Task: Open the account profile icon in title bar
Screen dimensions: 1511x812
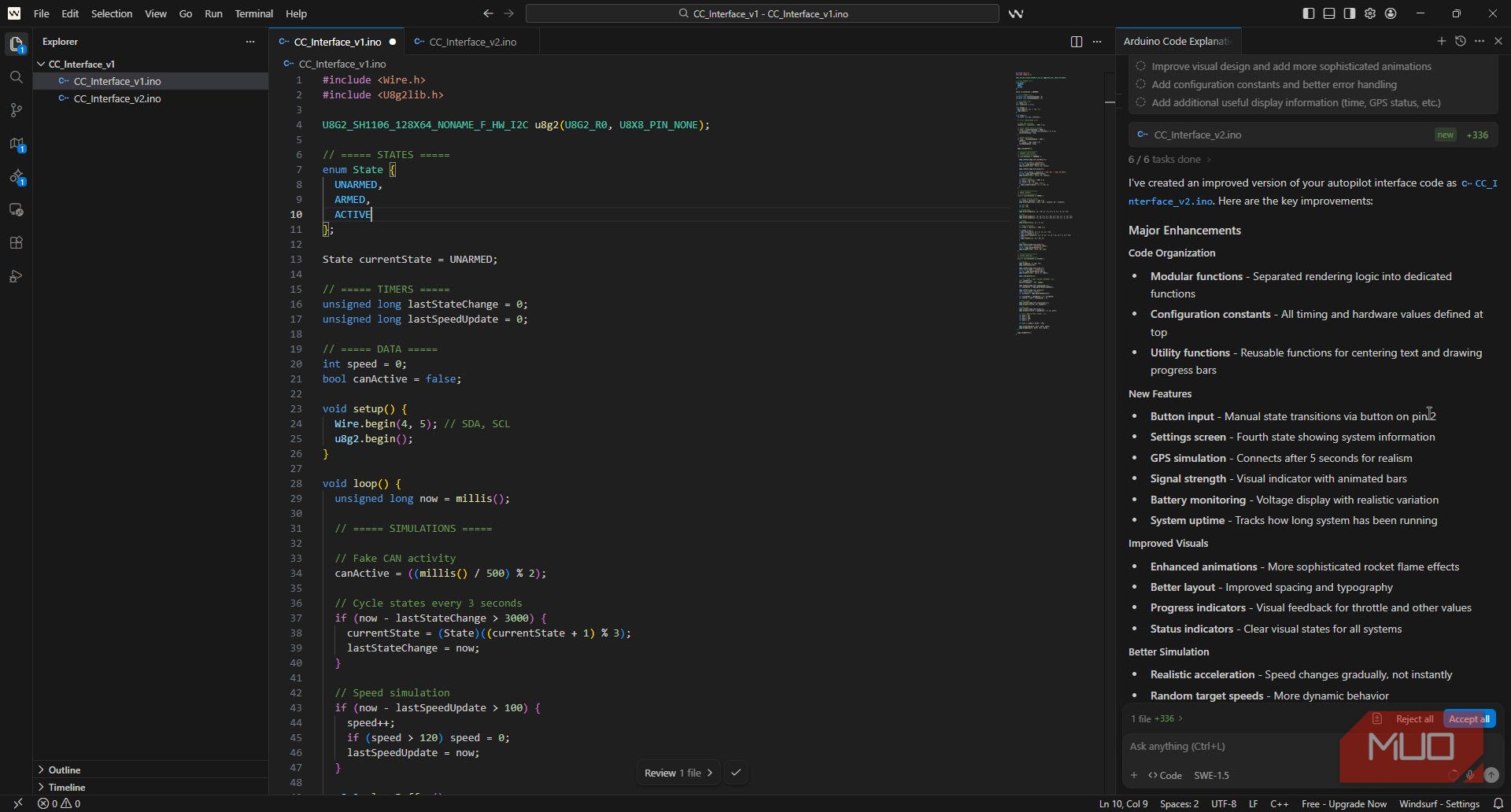Action: pos(1391,13)
